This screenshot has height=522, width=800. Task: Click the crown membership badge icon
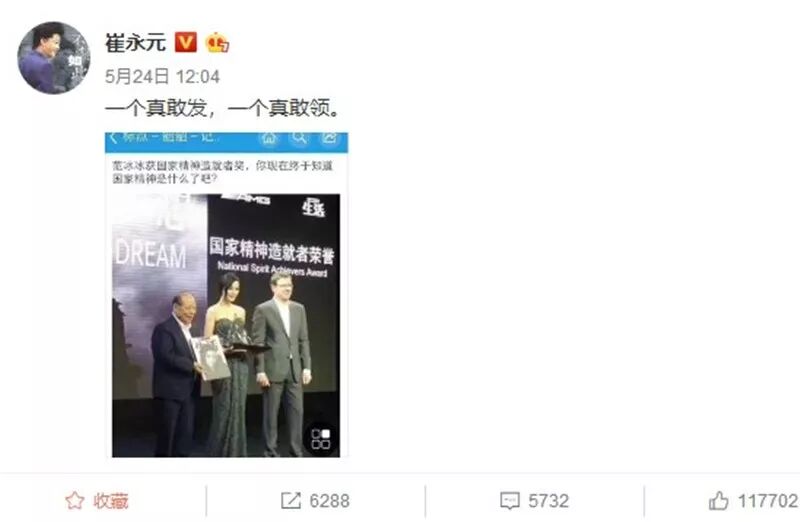click(x=217, y=42)
